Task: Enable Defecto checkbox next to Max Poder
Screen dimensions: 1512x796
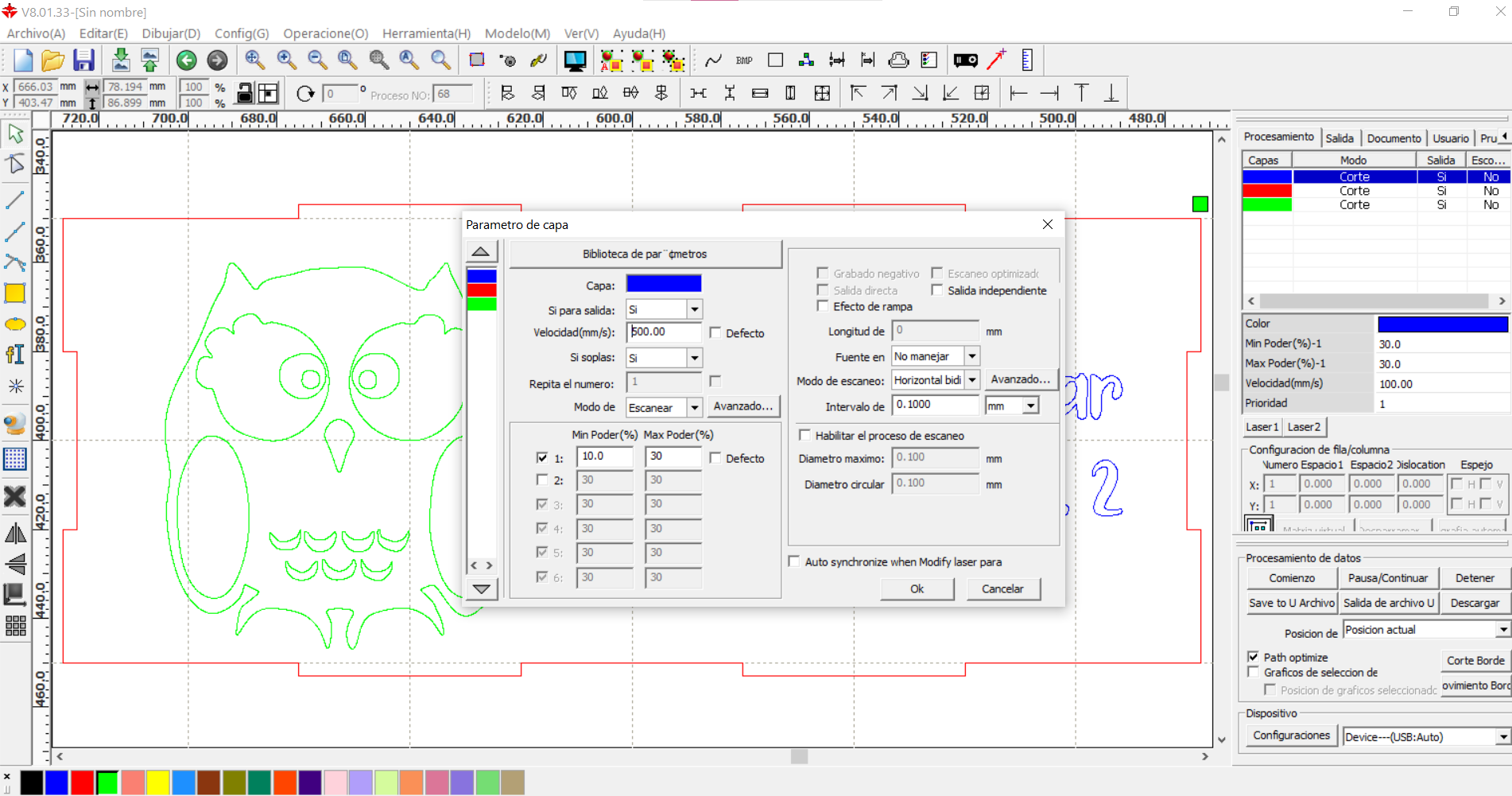Action: click(x=715, y=458)
